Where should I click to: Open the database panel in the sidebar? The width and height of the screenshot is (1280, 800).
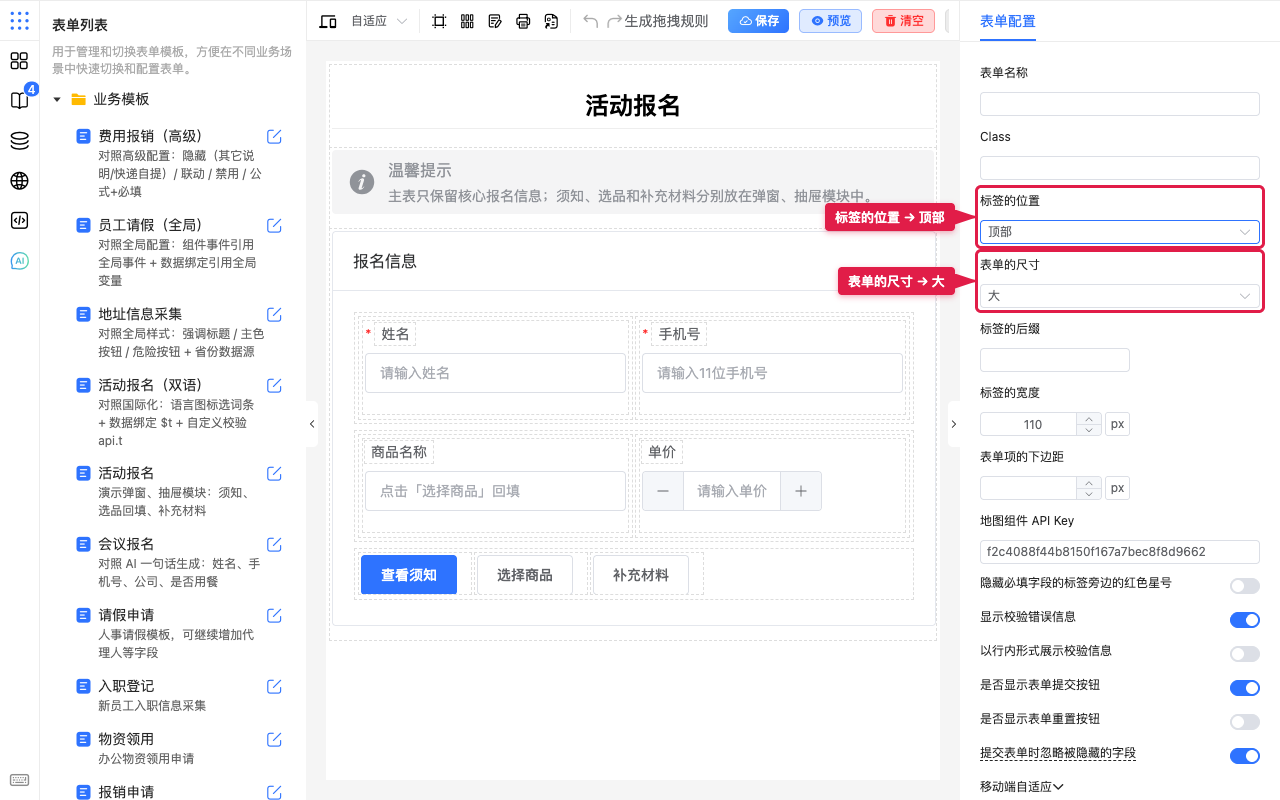[19, 141]
